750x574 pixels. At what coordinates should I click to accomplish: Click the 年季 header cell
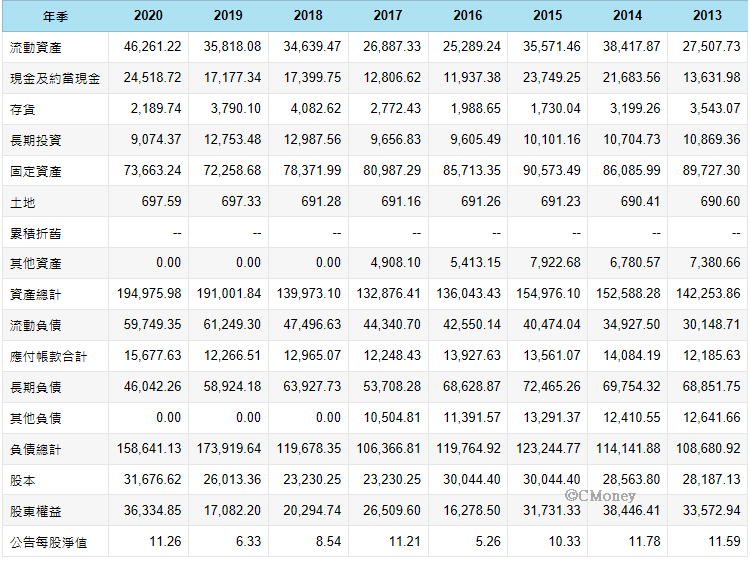point(55,17)
